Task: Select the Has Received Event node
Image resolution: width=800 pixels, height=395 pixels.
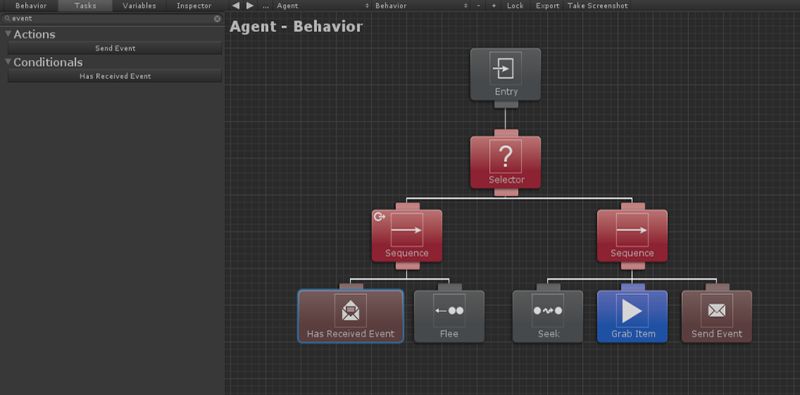Action: tap(351, 316)
